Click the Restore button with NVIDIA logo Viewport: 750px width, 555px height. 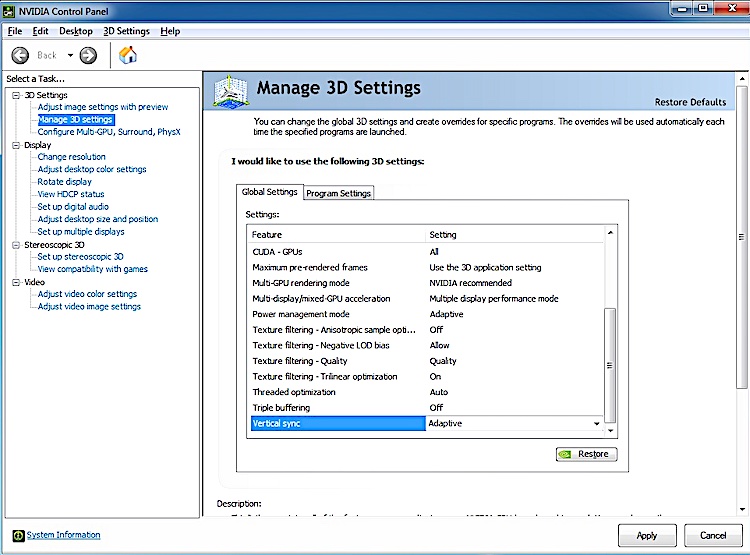pos(586,454)
